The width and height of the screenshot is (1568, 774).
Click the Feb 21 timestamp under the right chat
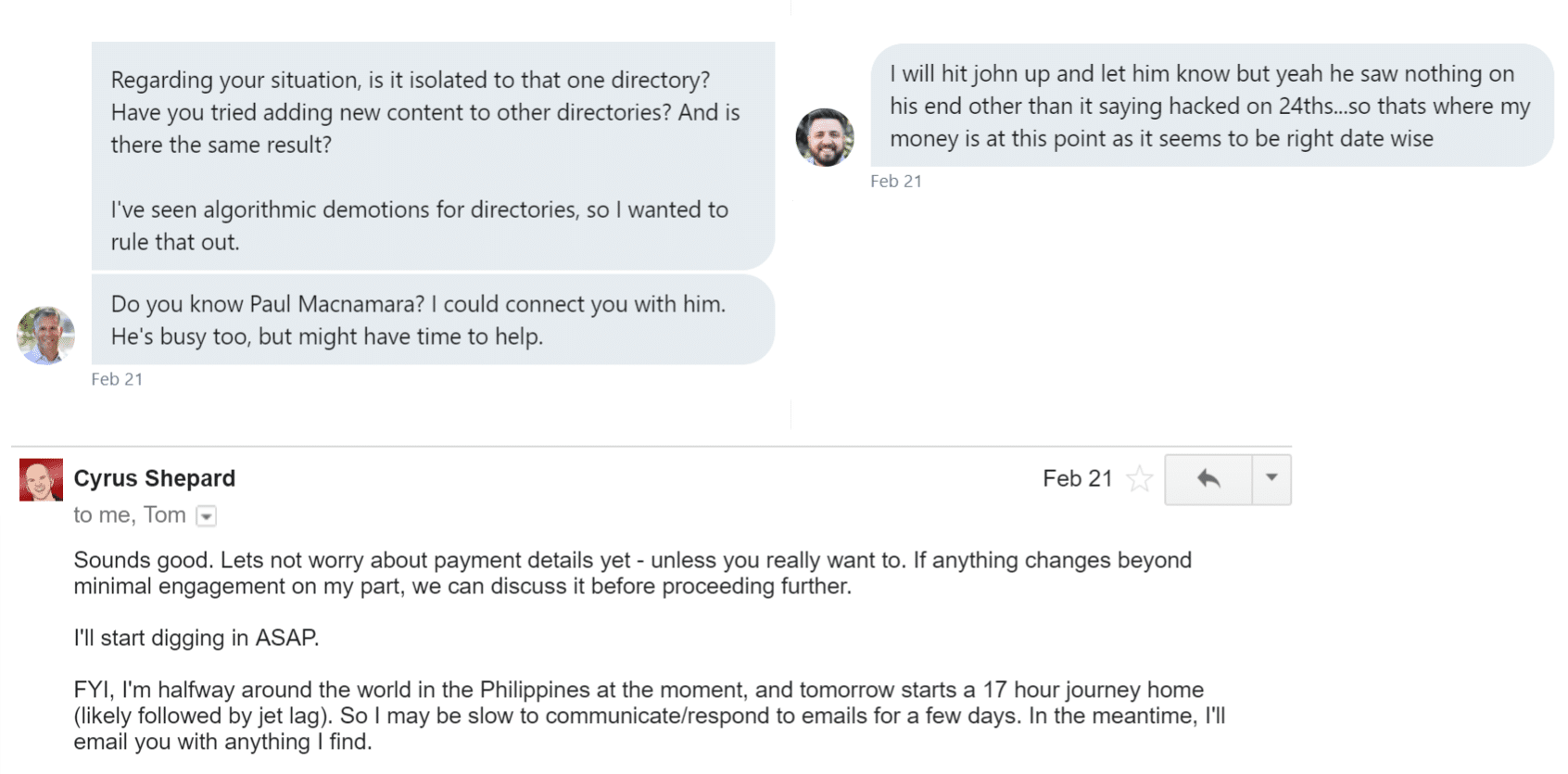[895, 181]
